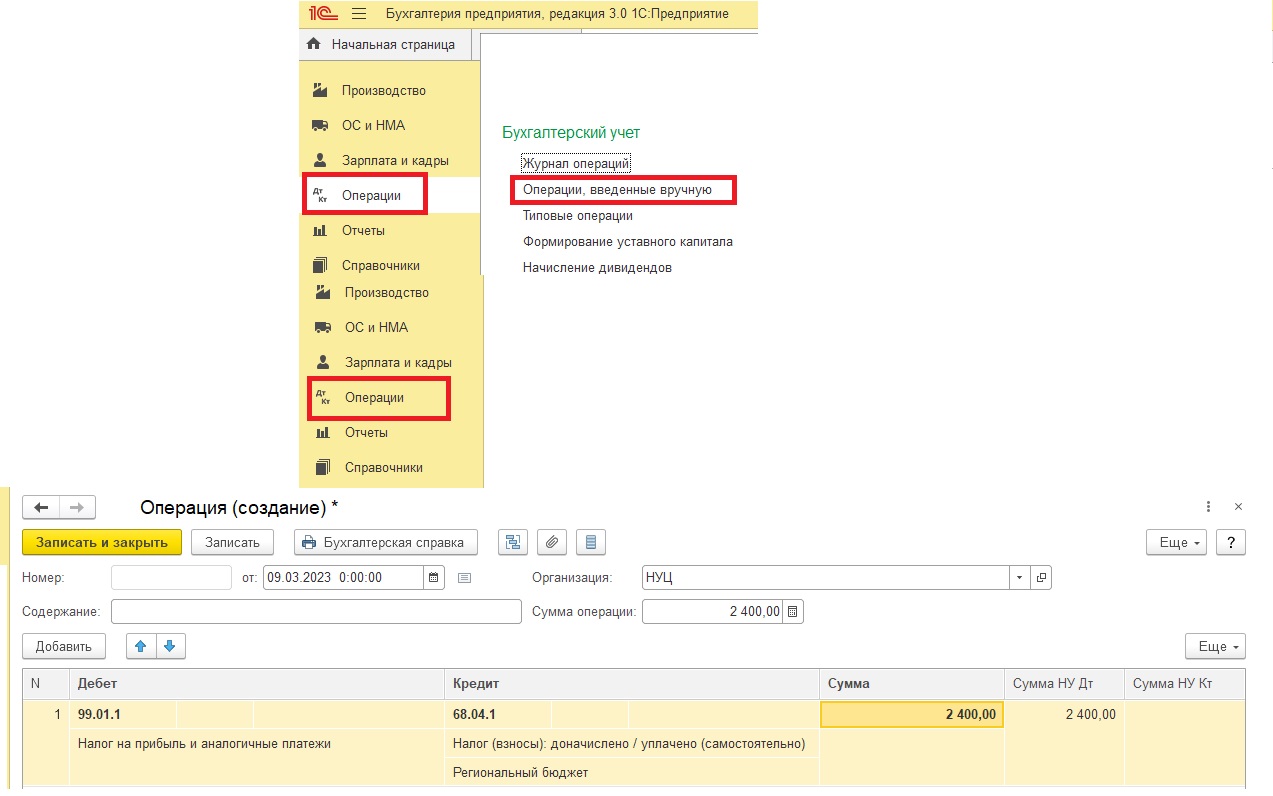Open the calculator for Сумма операции
1273x796 pixels.
[793, 611]
